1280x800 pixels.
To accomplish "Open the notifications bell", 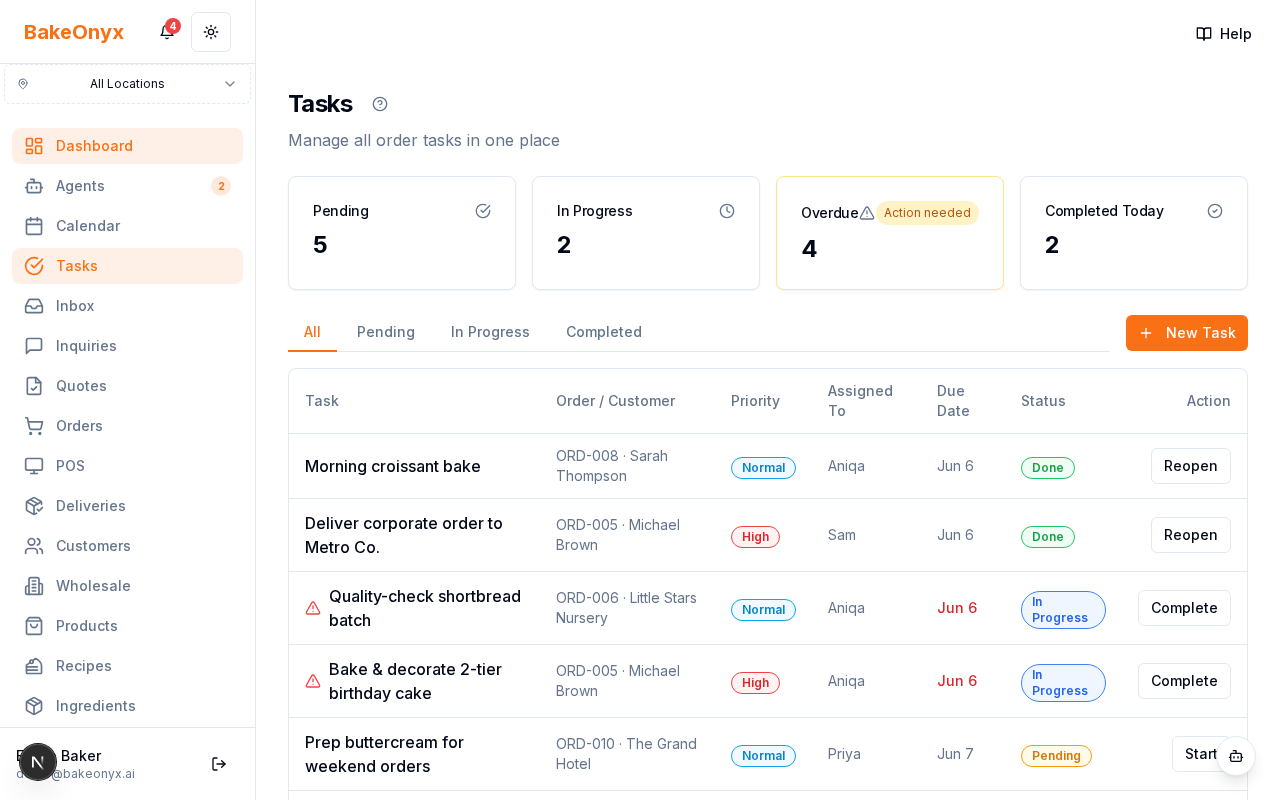I will tap(167, 32).
